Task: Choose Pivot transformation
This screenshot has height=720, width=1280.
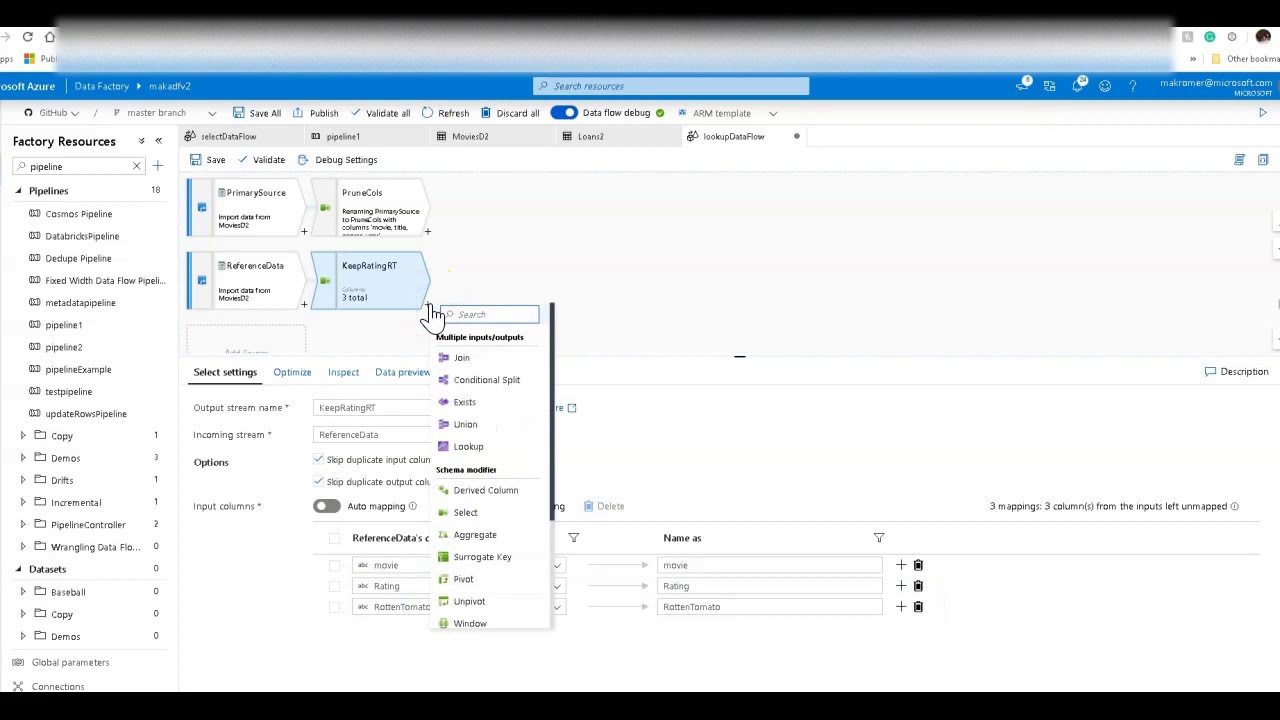Action: (463, 579)
